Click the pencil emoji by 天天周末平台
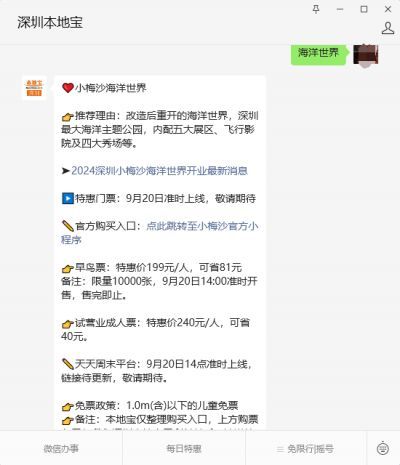 (68, 364)
